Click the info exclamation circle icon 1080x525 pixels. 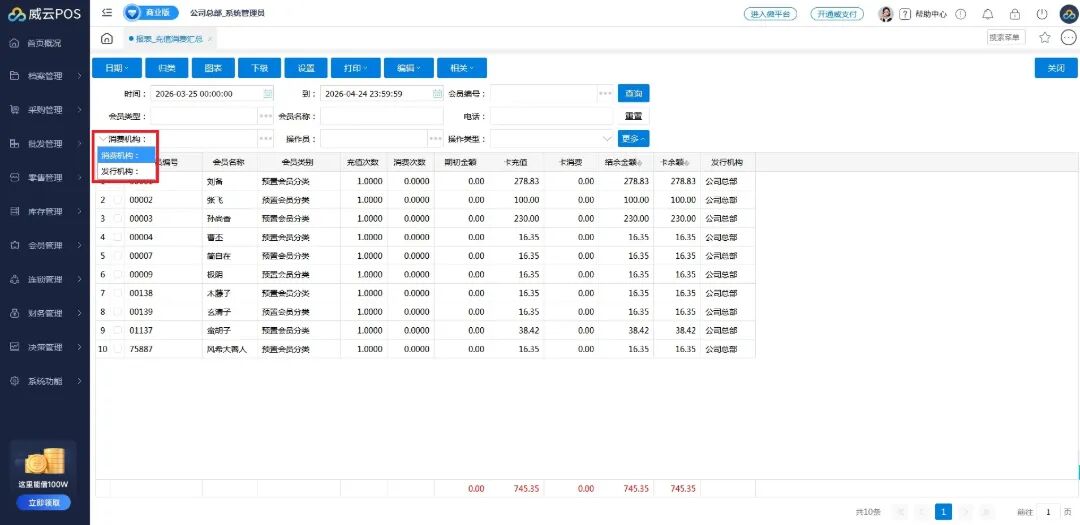[x=961, y=14]
